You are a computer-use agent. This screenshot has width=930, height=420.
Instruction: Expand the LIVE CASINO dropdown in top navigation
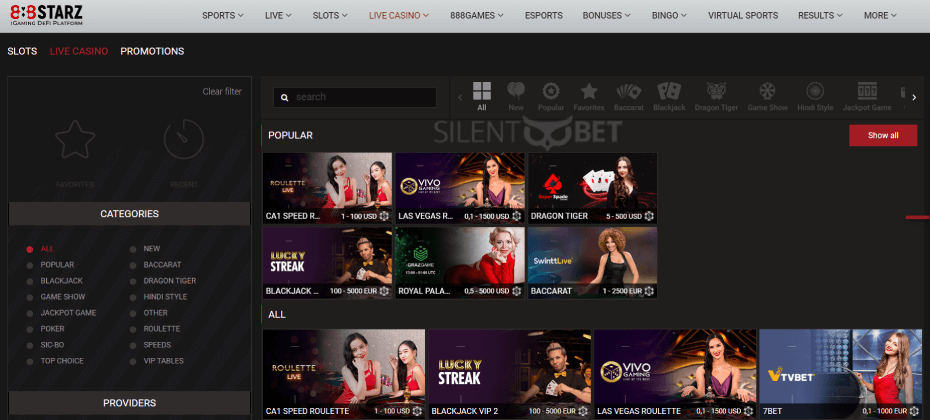pyautogui.click(x=399, y=15)
